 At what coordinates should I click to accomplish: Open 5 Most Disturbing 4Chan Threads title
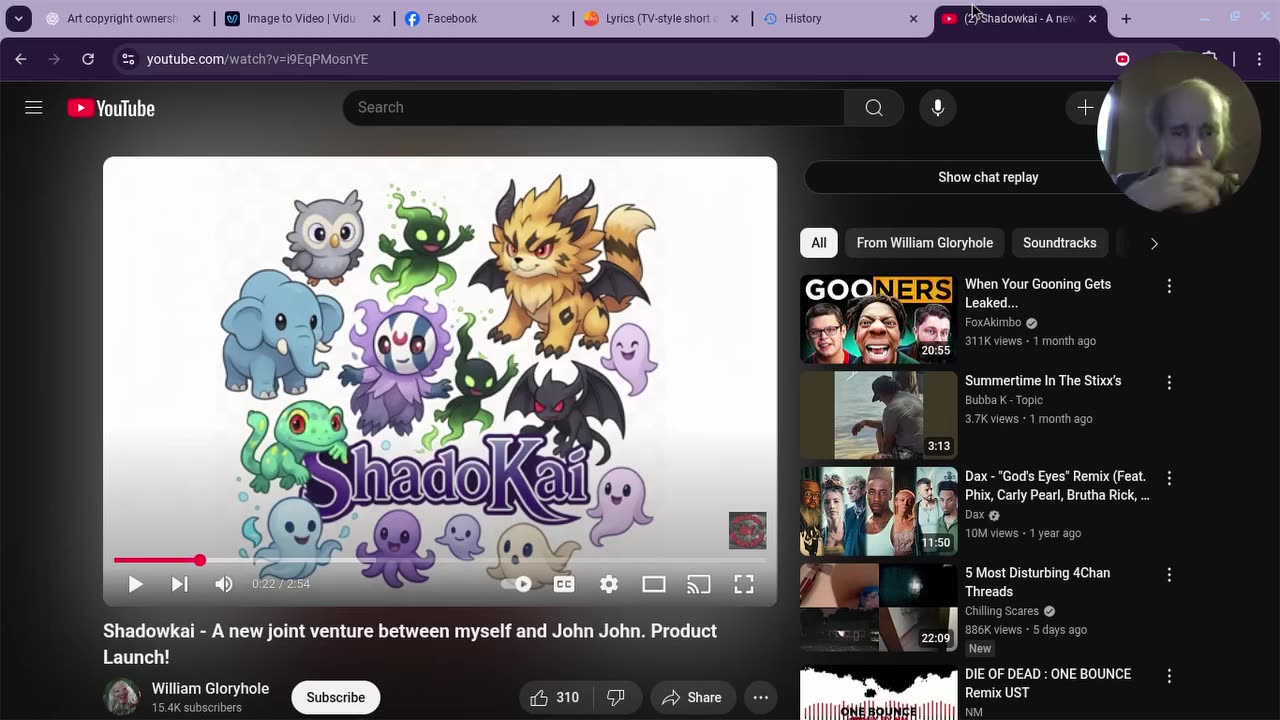[1037, 582]
